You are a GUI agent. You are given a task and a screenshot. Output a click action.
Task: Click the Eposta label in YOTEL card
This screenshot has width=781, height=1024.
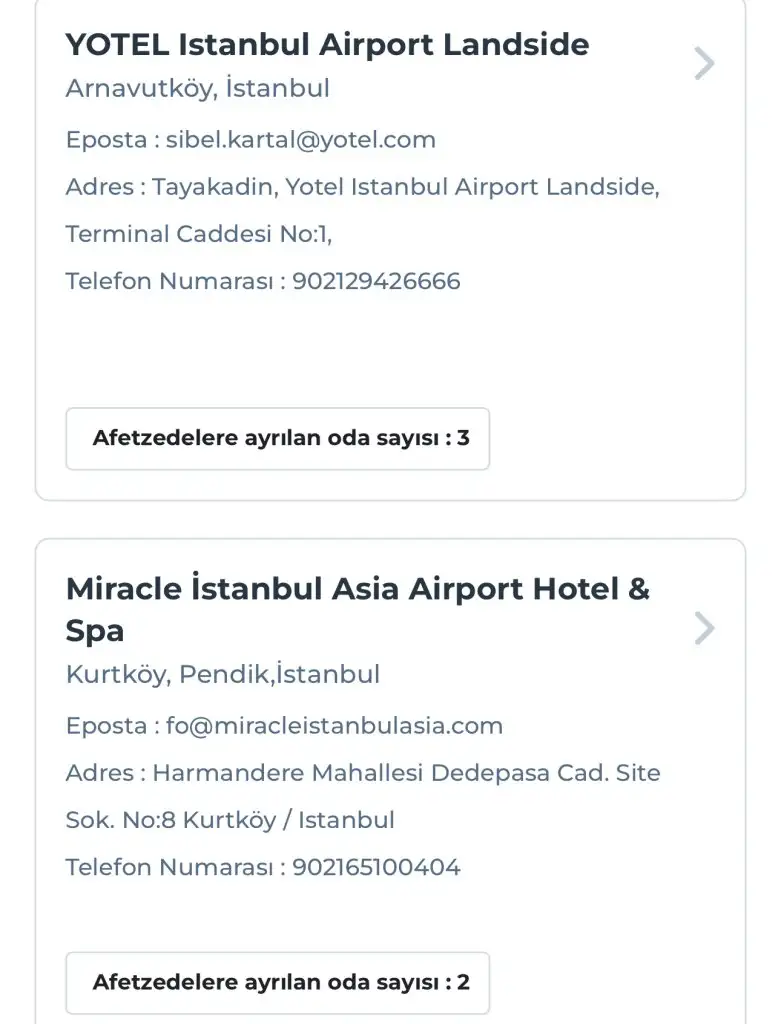106,140
